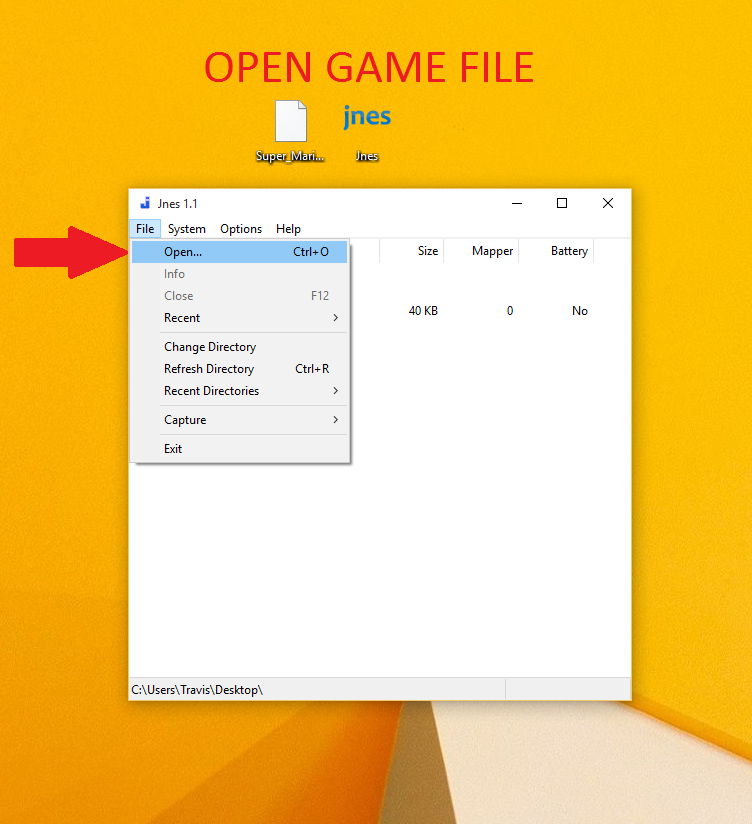Click the disabled Info menu entry
Viewport: 752px width, 824px height.
tap(240, 274)
